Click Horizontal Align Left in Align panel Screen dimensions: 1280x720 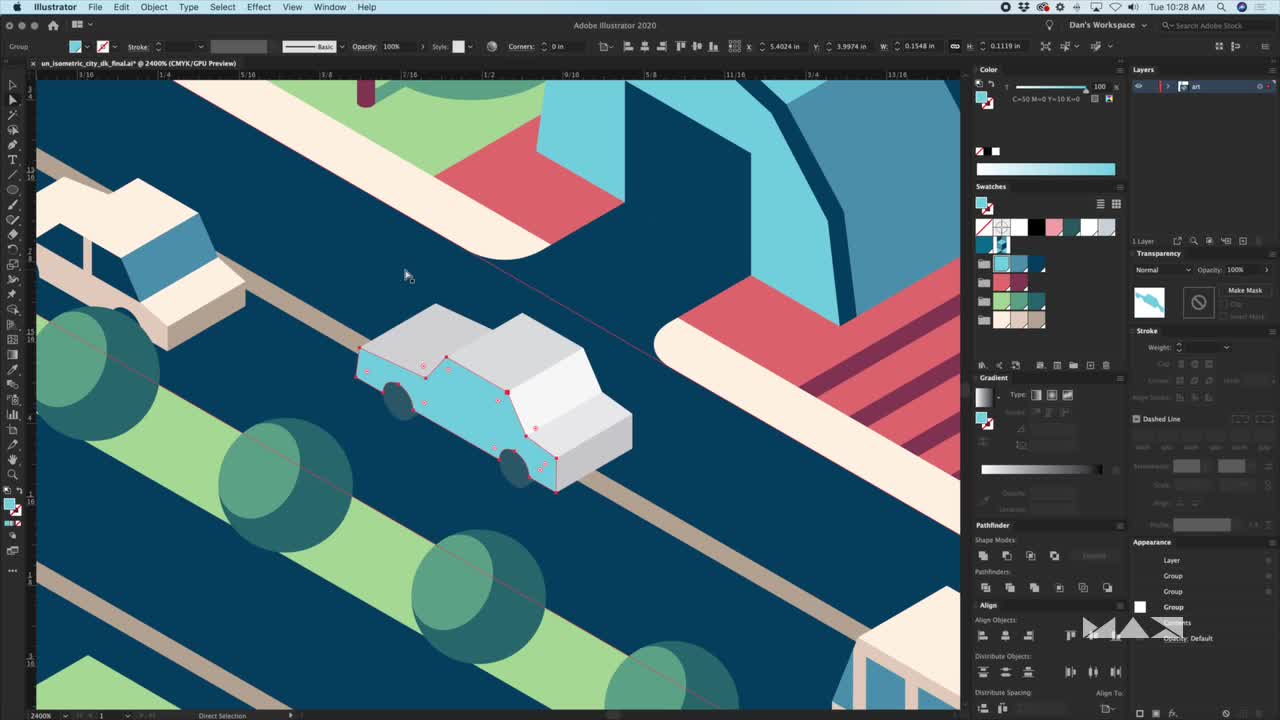tap(982, 636)
